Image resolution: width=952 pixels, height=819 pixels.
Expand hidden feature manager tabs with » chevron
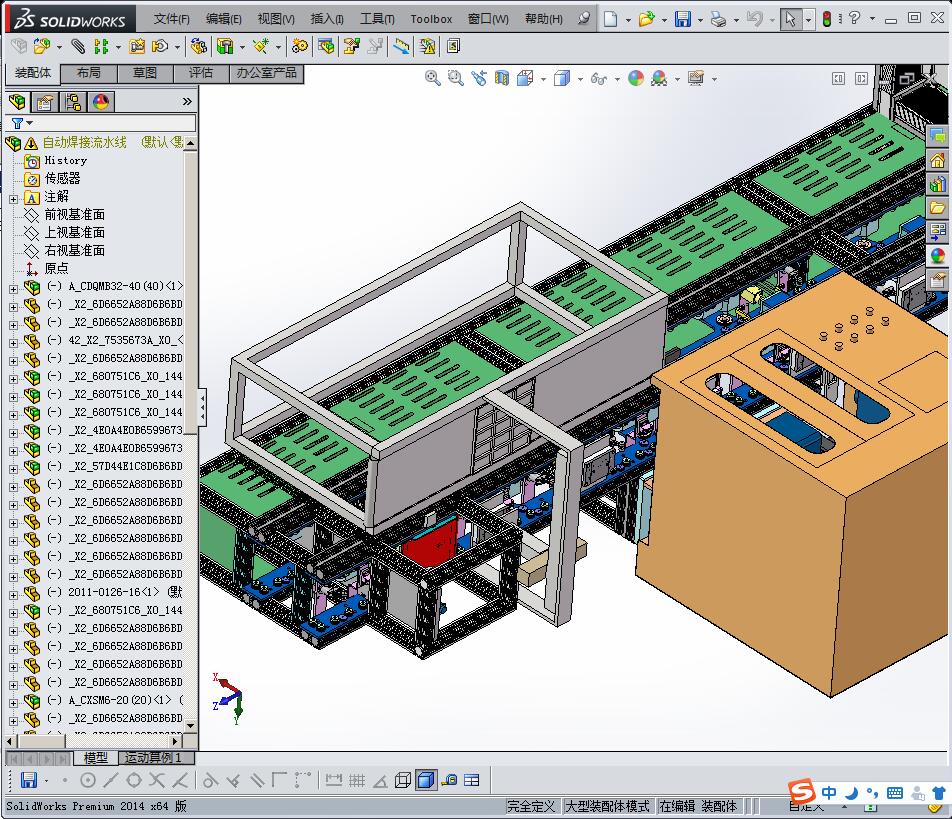(x=187, y=101)
